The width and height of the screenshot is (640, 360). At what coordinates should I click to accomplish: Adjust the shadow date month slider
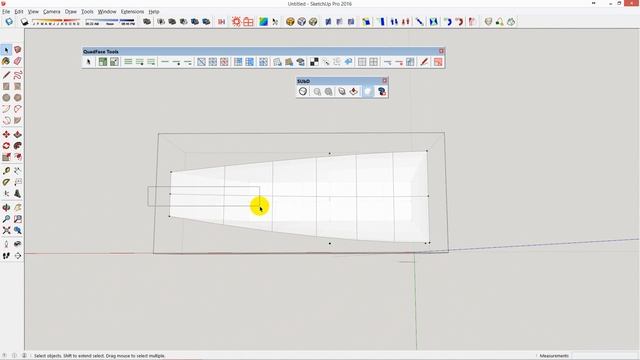(56, 22)
